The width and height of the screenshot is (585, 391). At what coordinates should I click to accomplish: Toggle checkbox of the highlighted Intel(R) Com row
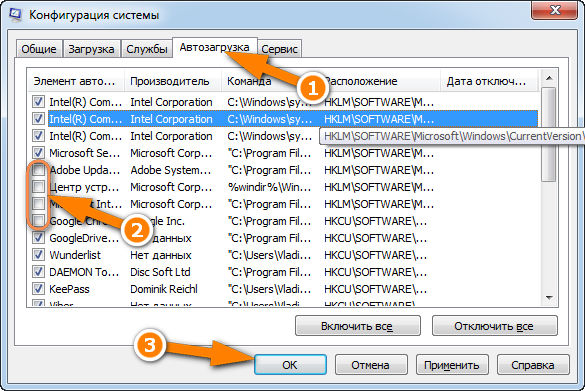38,119
